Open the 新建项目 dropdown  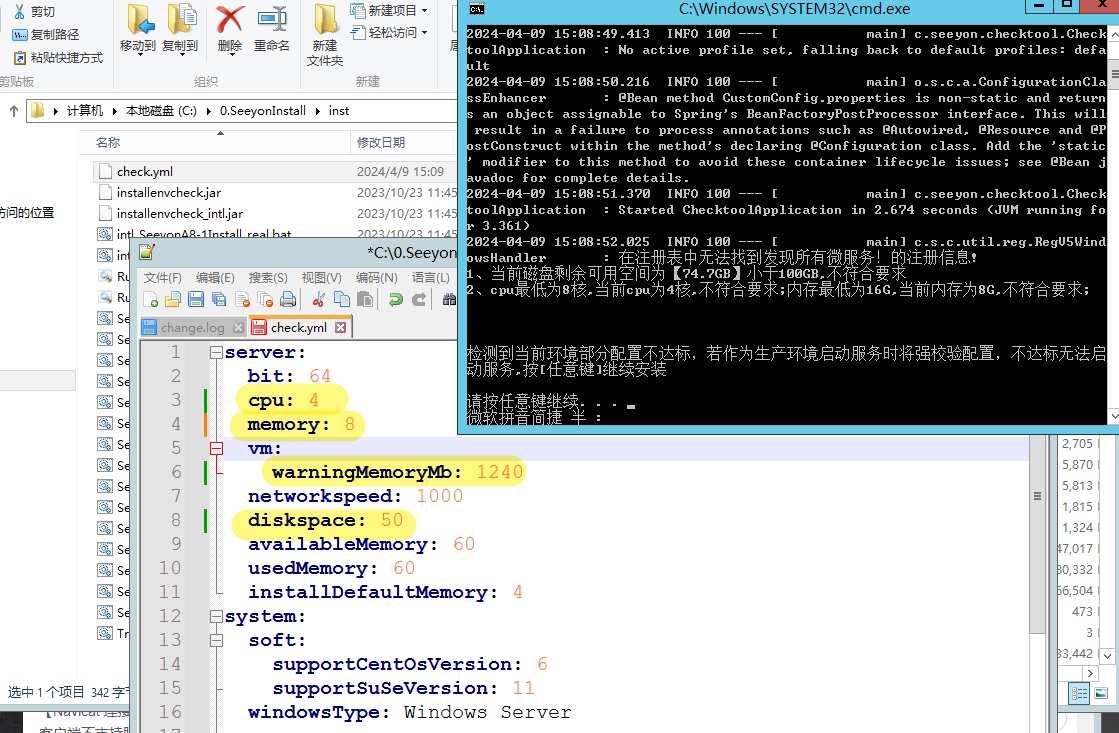pos(389,10)
